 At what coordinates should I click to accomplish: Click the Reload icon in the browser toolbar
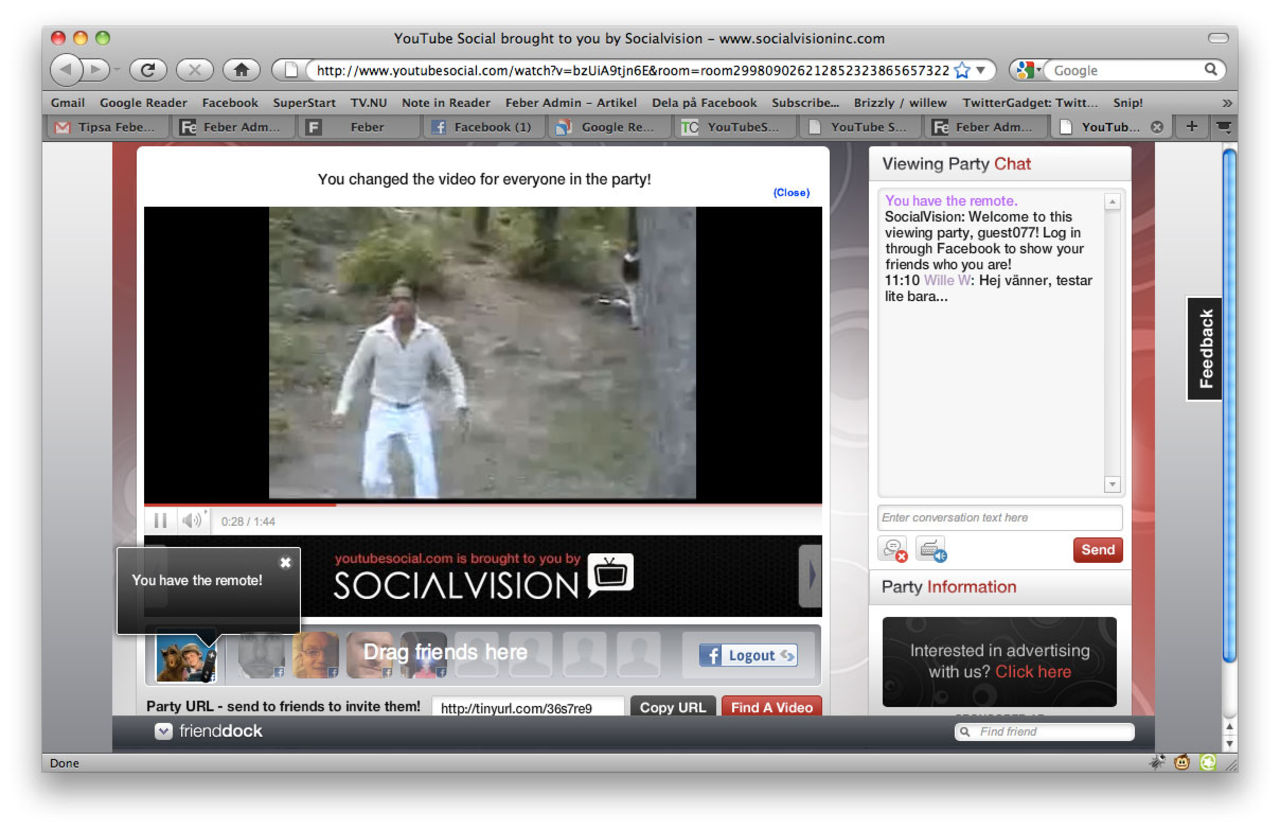(148, 70)
